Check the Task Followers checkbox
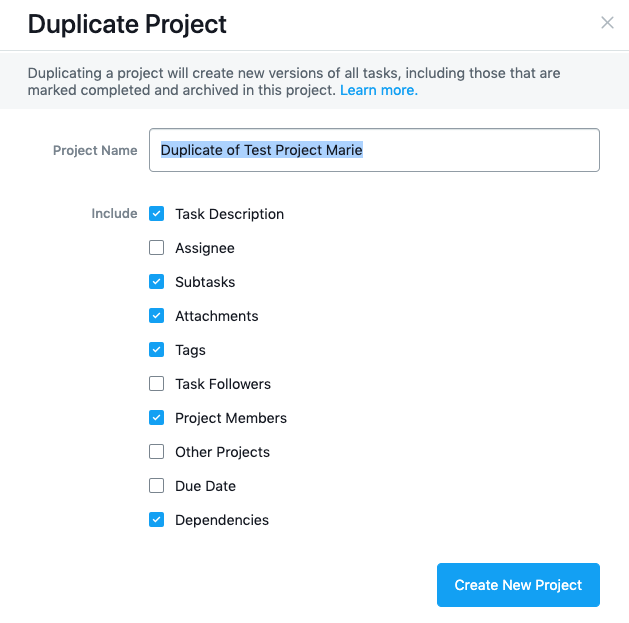This screenshot has width=629, height=623. tap(156, 384)
